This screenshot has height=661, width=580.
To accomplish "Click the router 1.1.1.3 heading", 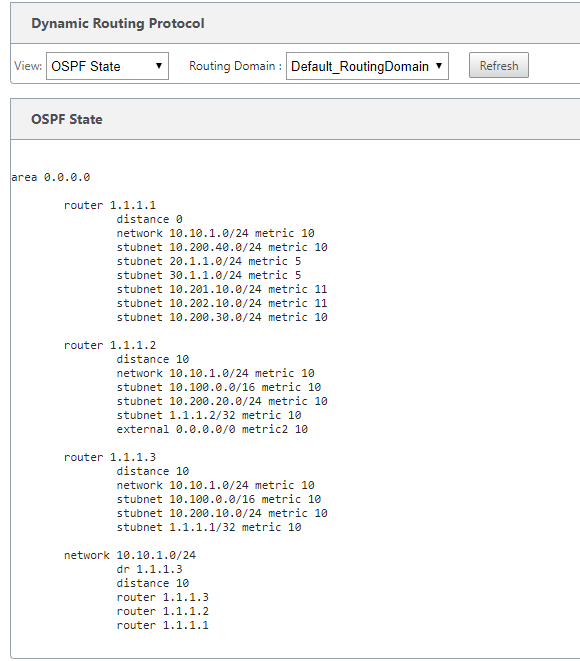I will (x=110, y=457).
